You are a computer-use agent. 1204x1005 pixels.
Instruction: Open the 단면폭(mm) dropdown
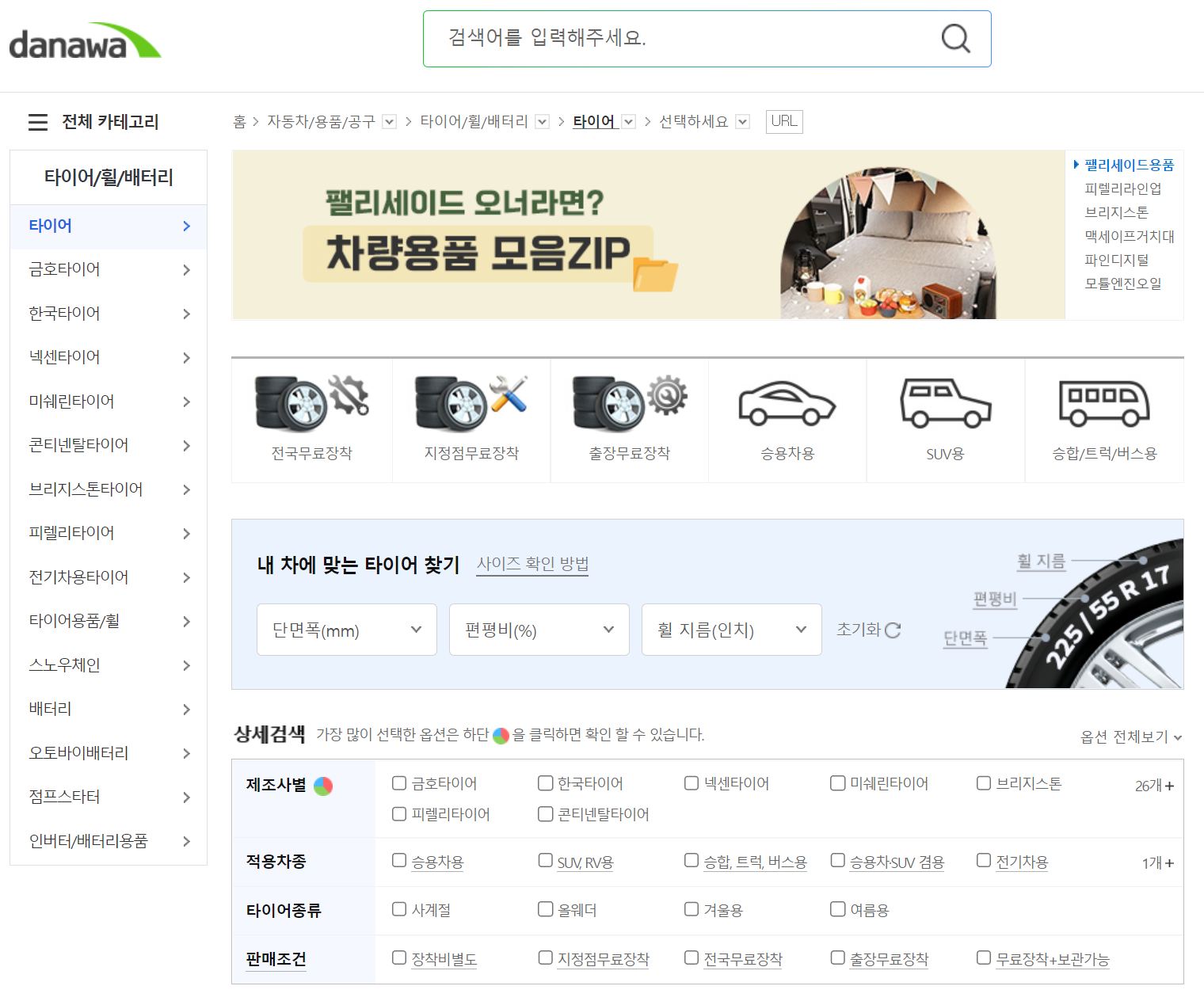click(x=347, y=630)
